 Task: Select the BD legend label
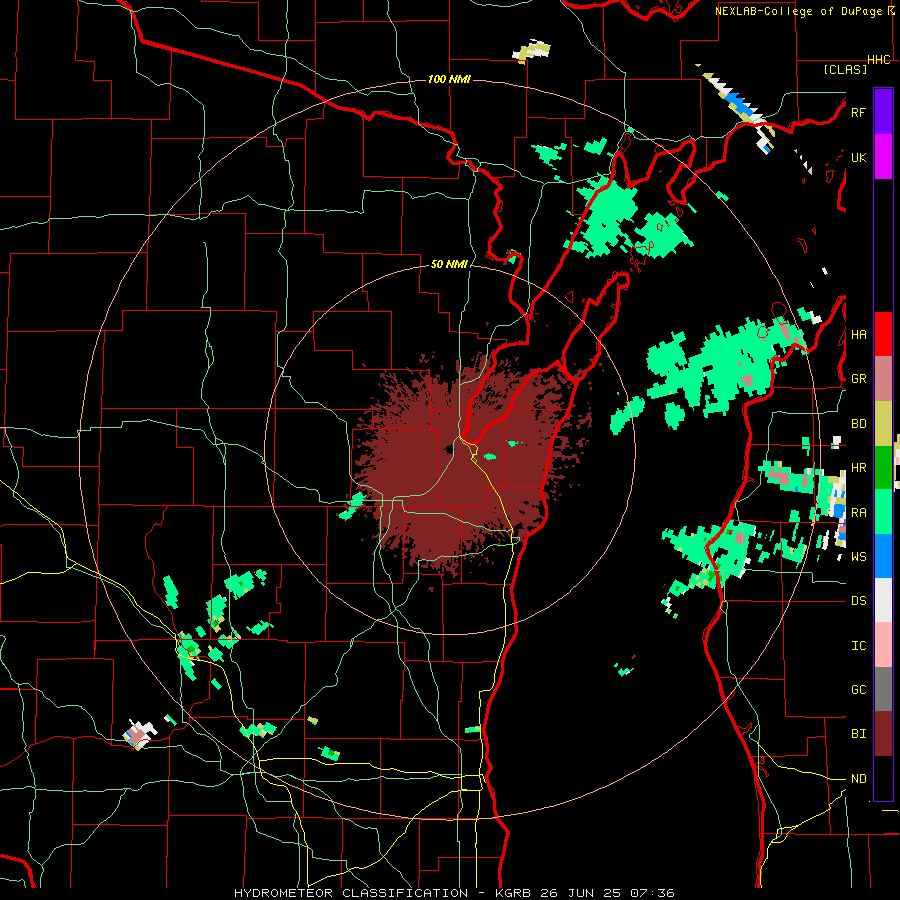click(x=858, y=424)
